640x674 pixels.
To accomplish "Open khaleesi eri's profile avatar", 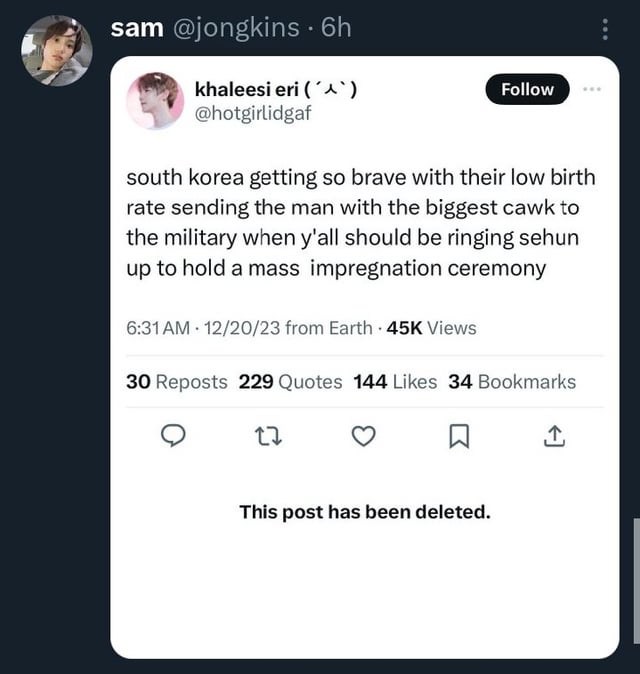I will click(x=155, y=101).
